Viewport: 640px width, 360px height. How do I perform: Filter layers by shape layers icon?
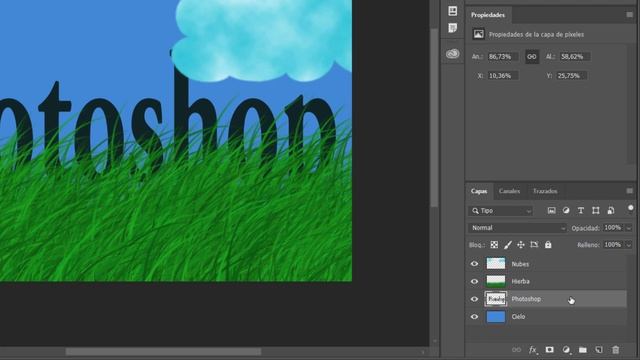coord(596,211)
